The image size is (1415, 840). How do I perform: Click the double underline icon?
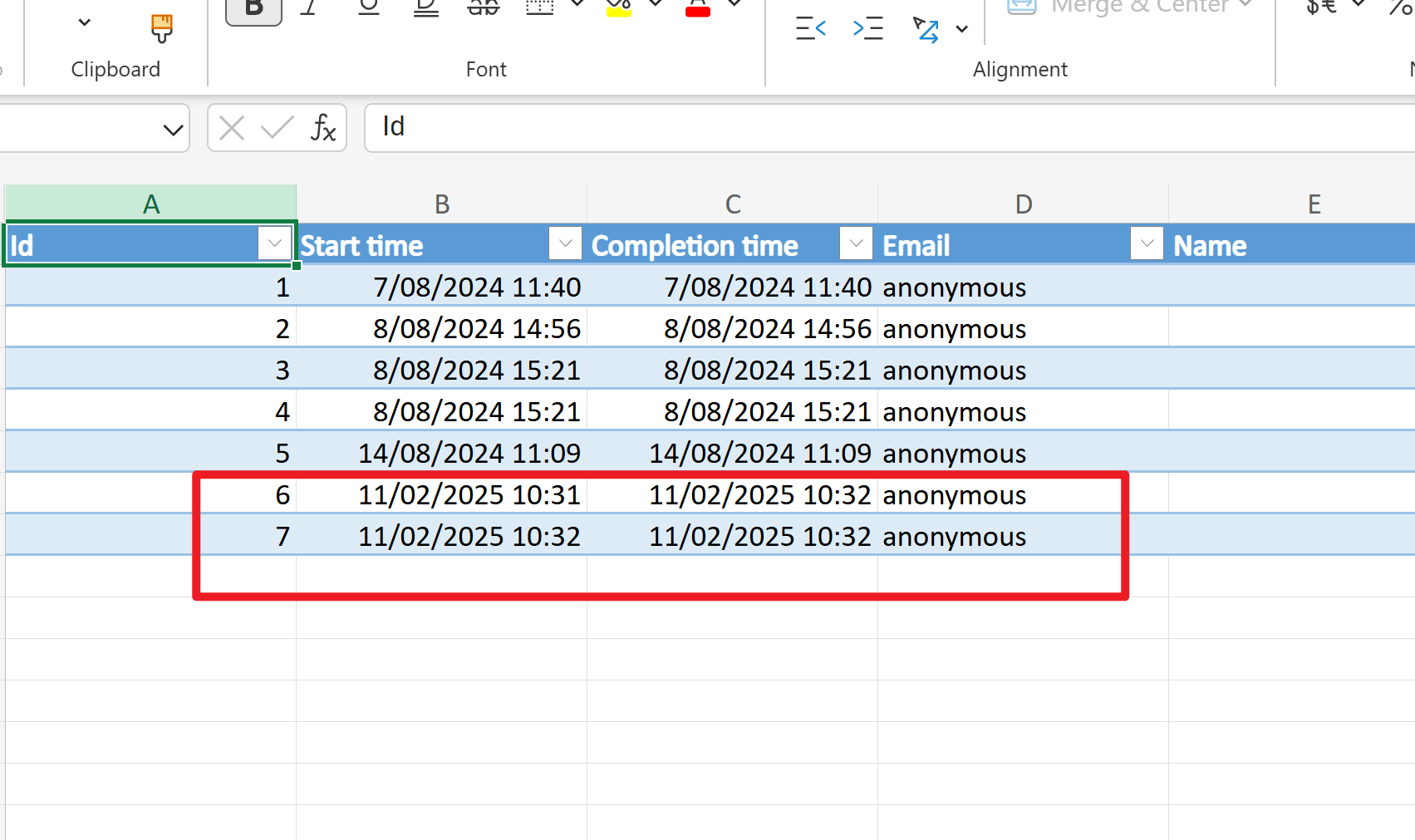pyautogui.click(x=425, y=9)
